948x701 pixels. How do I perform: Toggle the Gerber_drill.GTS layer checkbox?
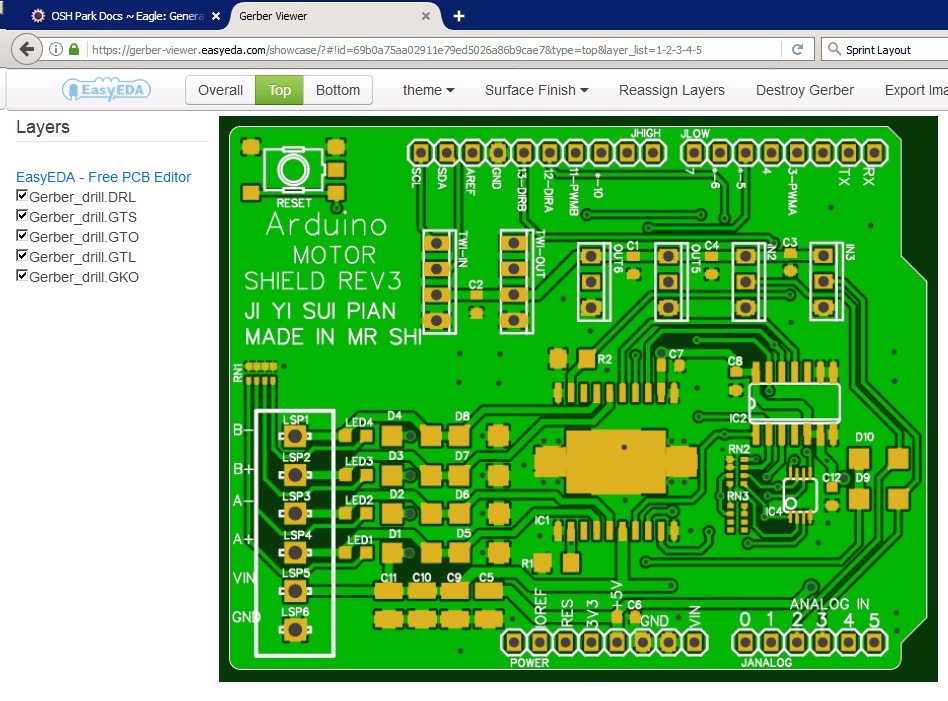pyautogui.click(x=22, y=215)
